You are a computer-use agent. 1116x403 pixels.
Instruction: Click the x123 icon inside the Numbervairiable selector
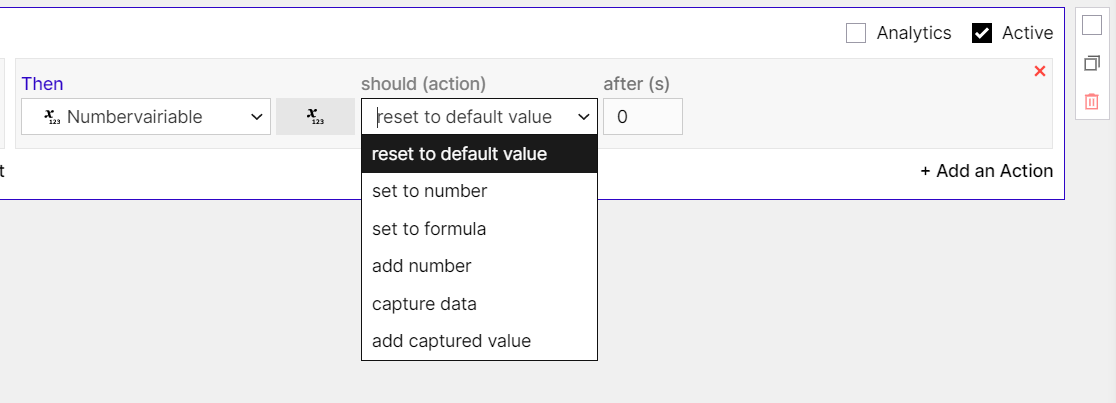tap(52, 117)
